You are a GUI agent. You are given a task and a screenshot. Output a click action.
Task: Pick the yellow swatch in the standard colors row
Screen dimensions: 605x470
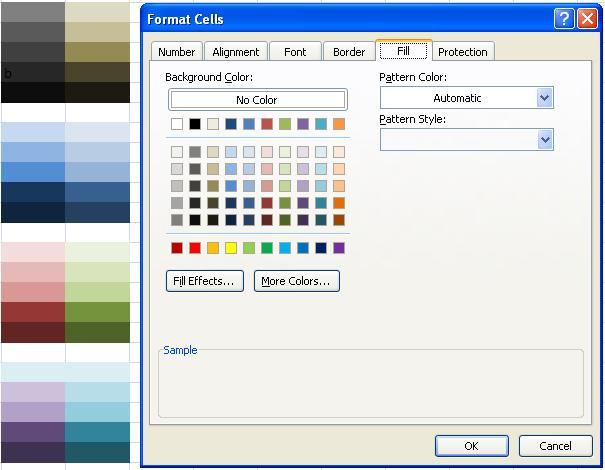click(231, 248)
